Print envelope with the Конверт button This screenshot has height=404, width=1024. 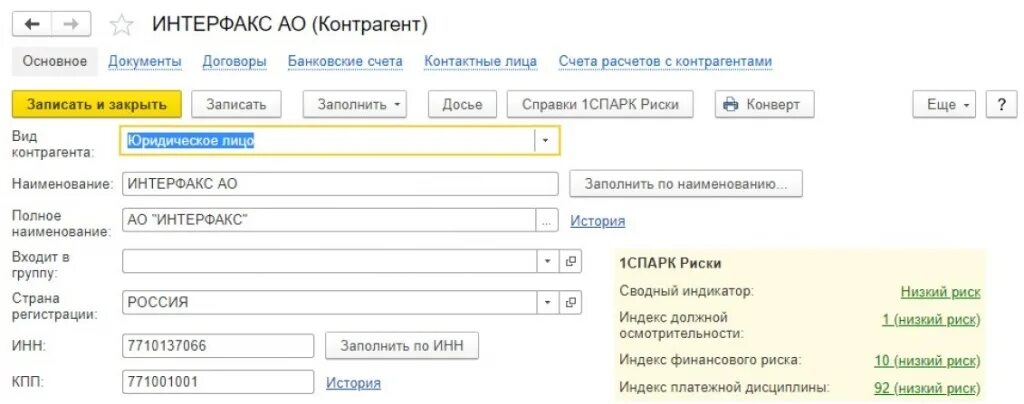coord(764,104)
